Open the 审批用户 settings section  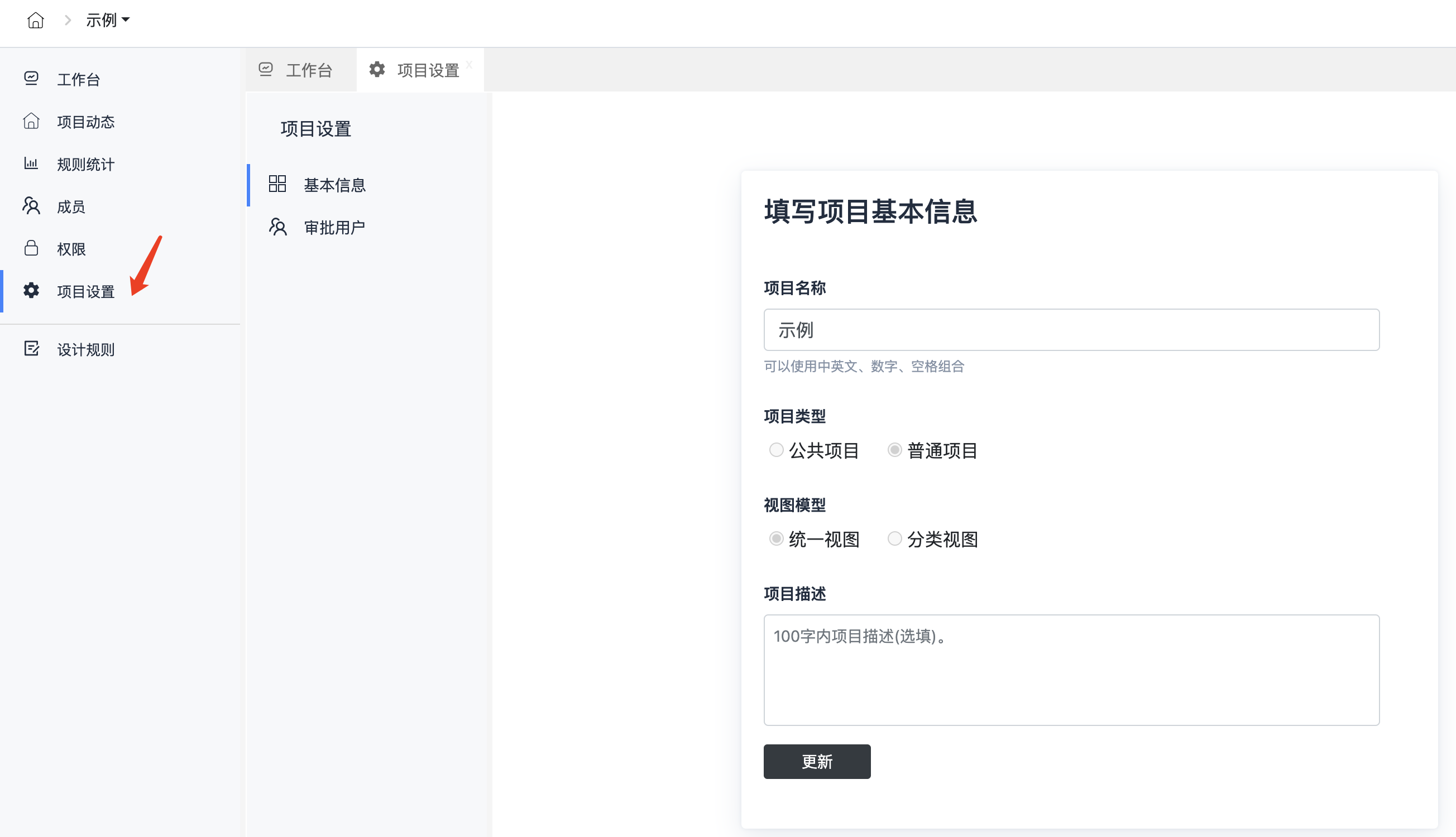point(333,228)
